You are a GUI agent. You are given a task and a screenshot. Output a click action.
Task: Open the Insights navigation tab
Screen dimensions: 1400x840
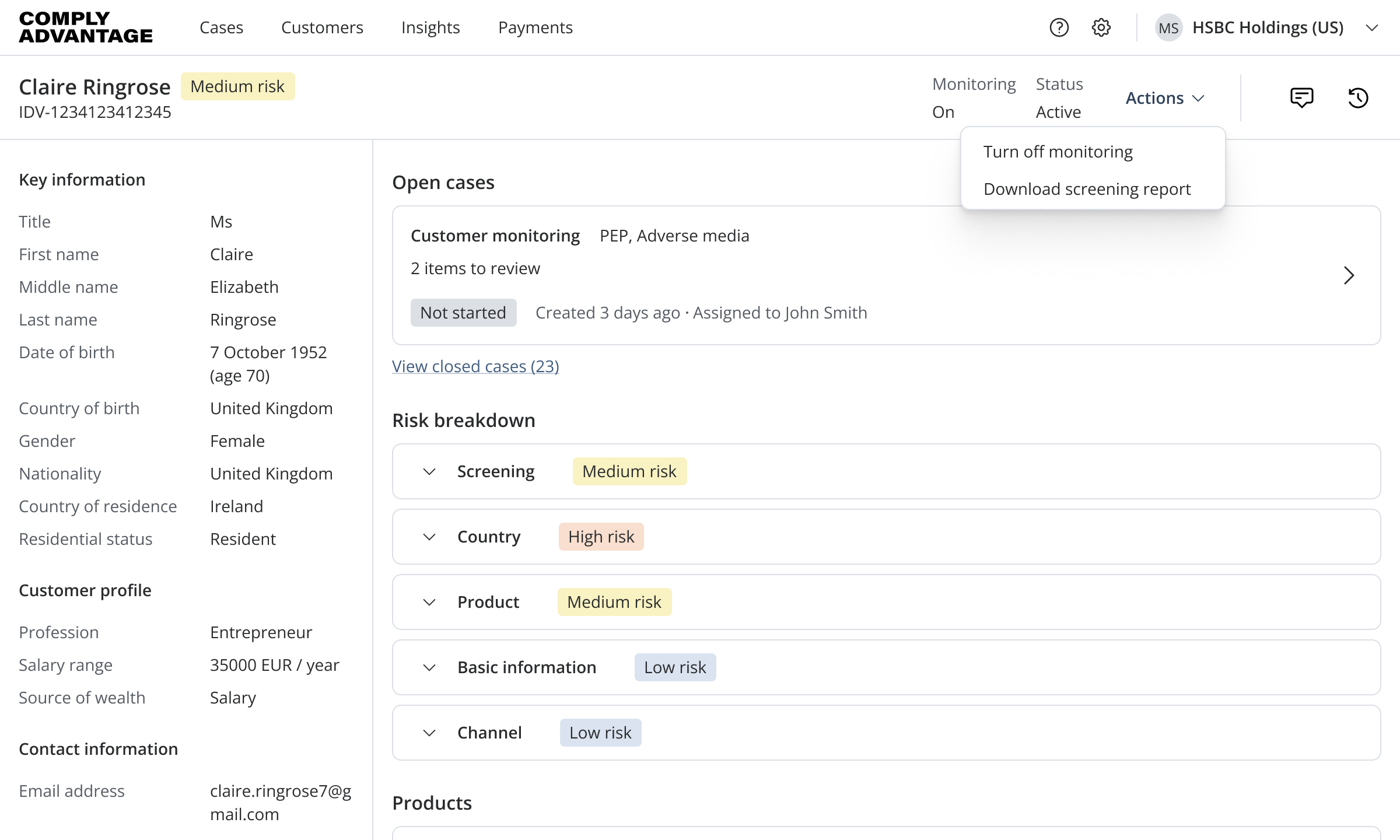430,27
